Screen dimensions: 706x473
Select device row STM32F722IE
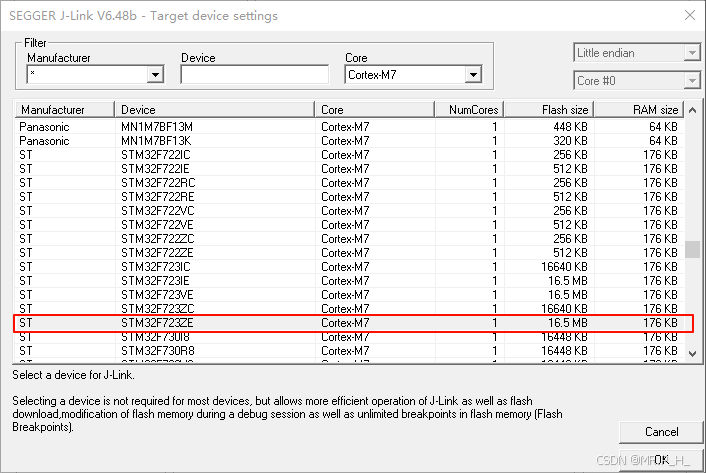coord(349,169)
